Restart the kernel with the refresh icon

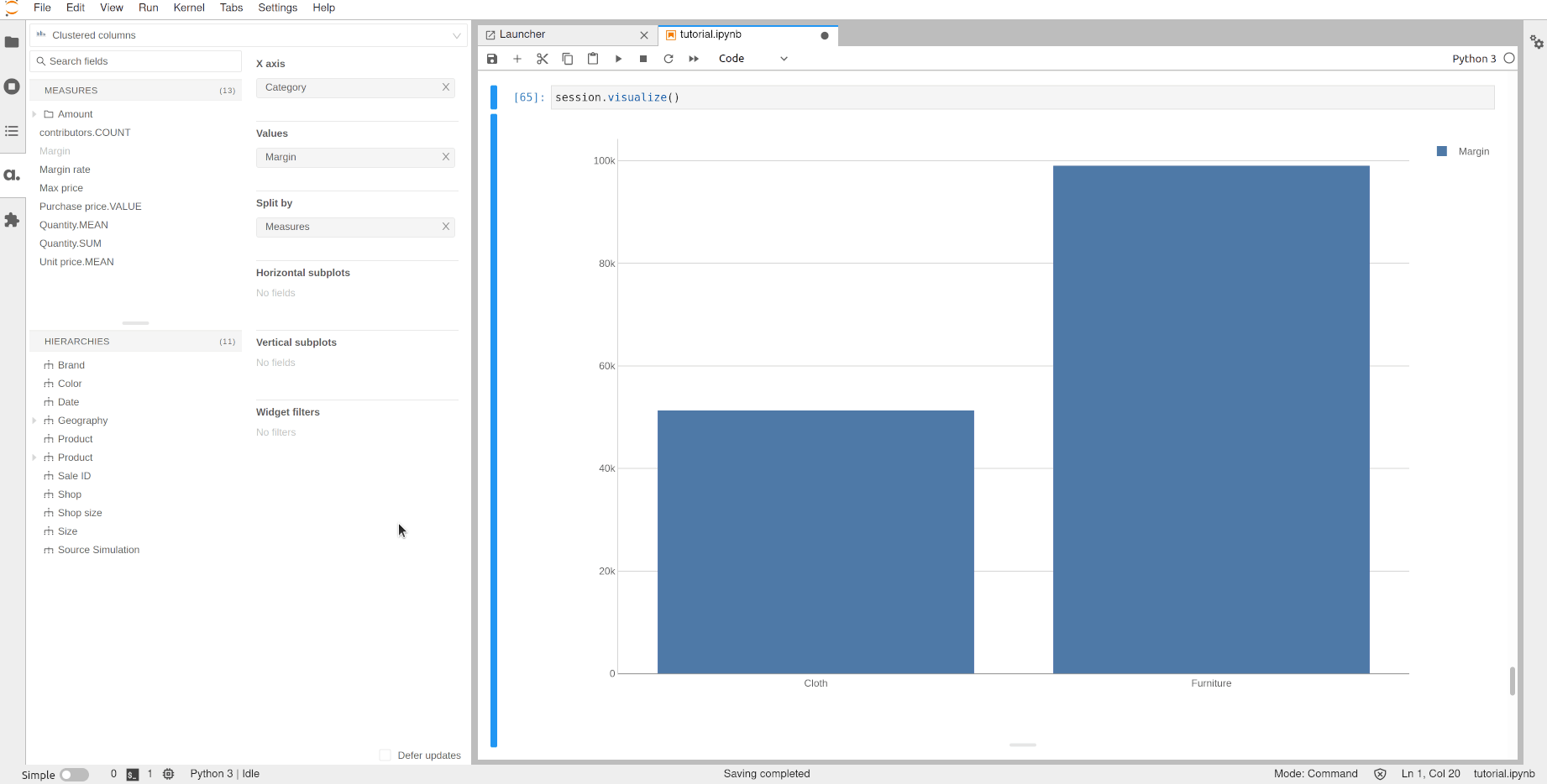tap(669, 59)
